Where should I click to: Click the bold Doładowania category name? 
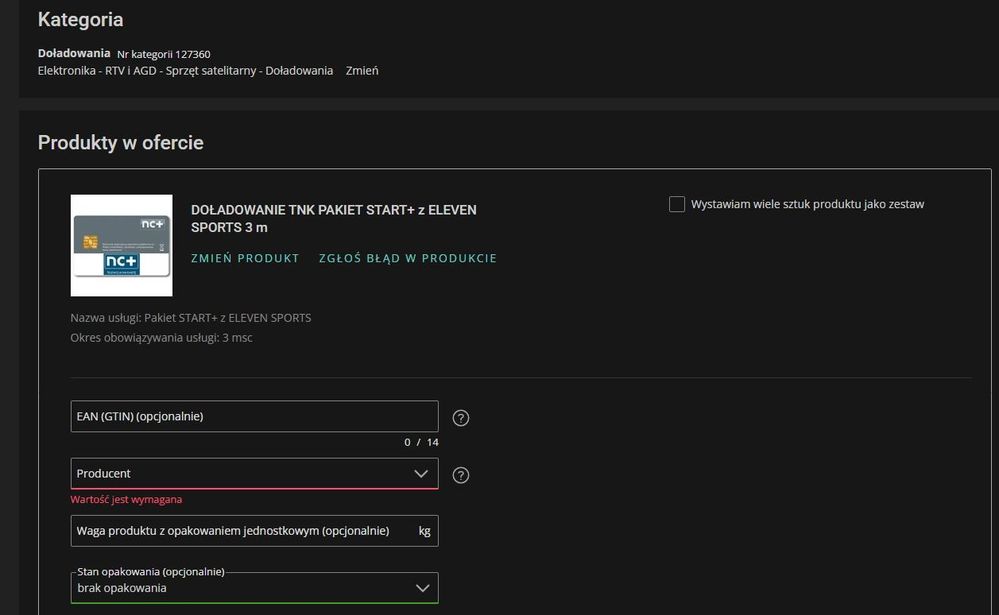(74, 54)
